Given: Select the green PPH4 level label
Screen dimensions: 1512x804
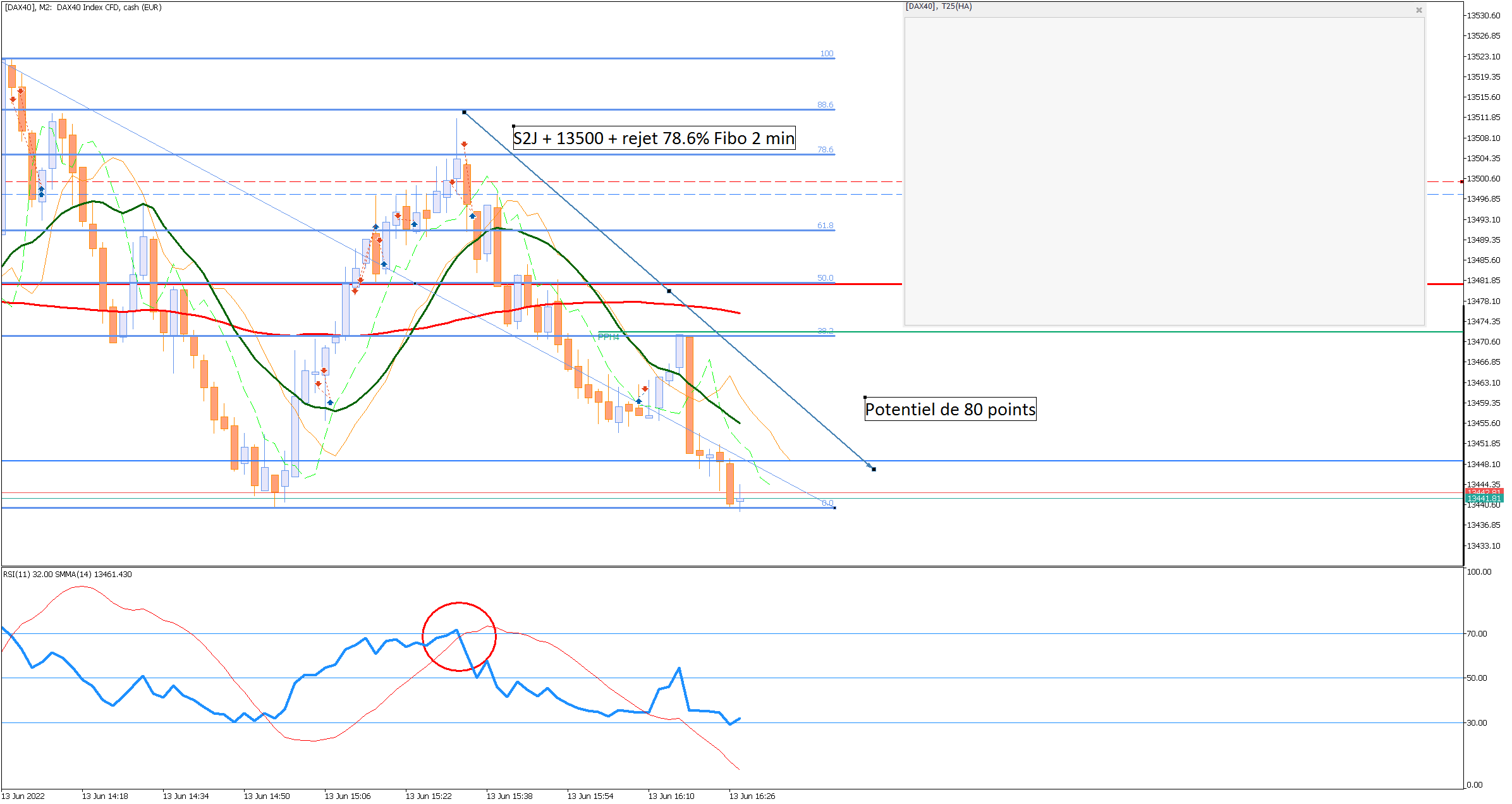Looking at the screenshot, I should pos(608,337).
